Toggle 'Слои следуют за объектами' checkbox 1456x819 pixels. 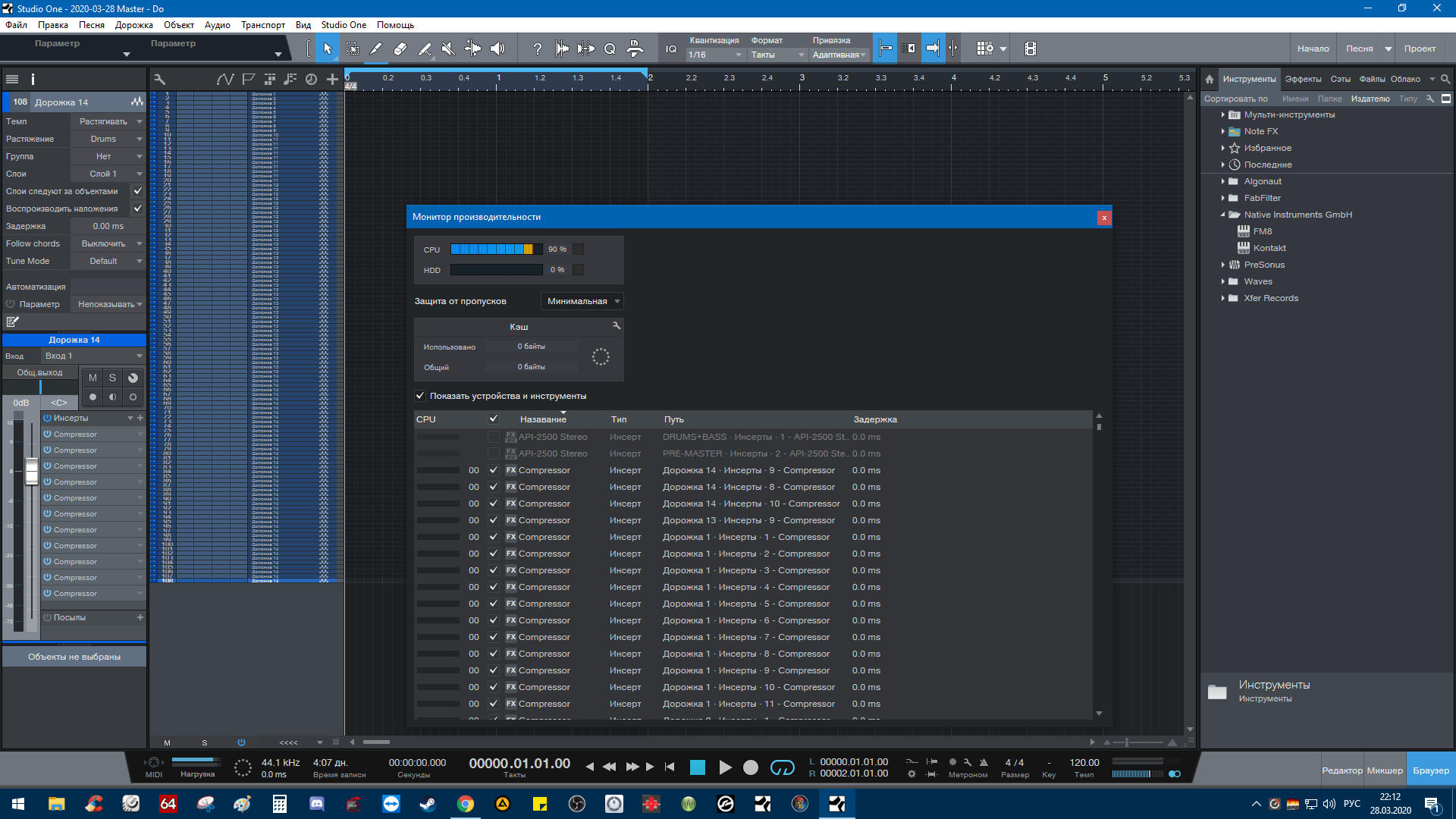point(137,191)
